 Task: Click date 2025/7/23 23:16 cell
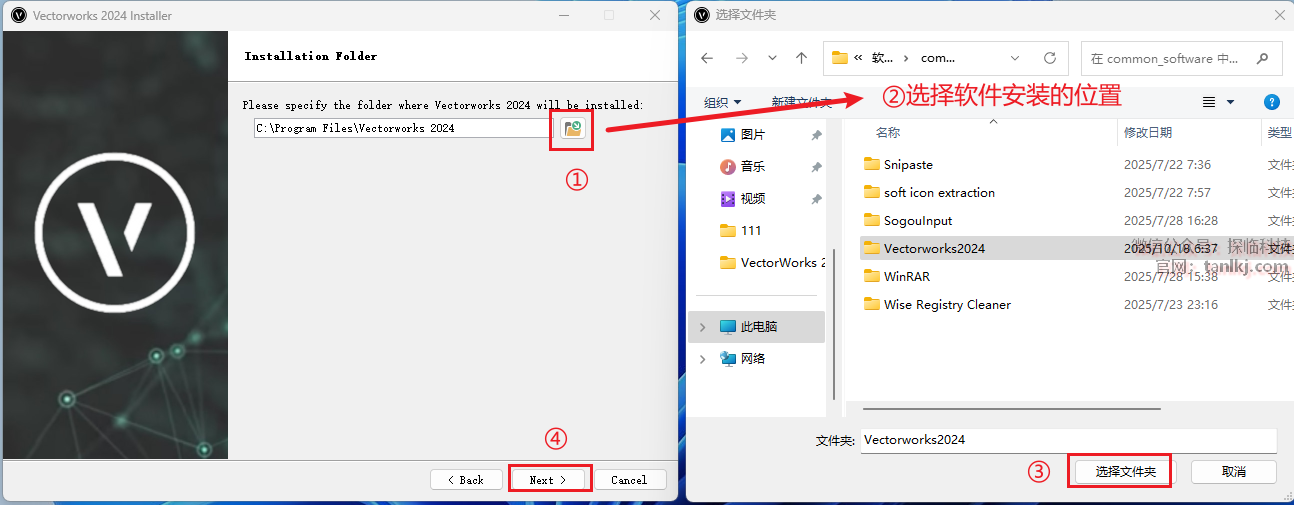[x=1171, y=304]
